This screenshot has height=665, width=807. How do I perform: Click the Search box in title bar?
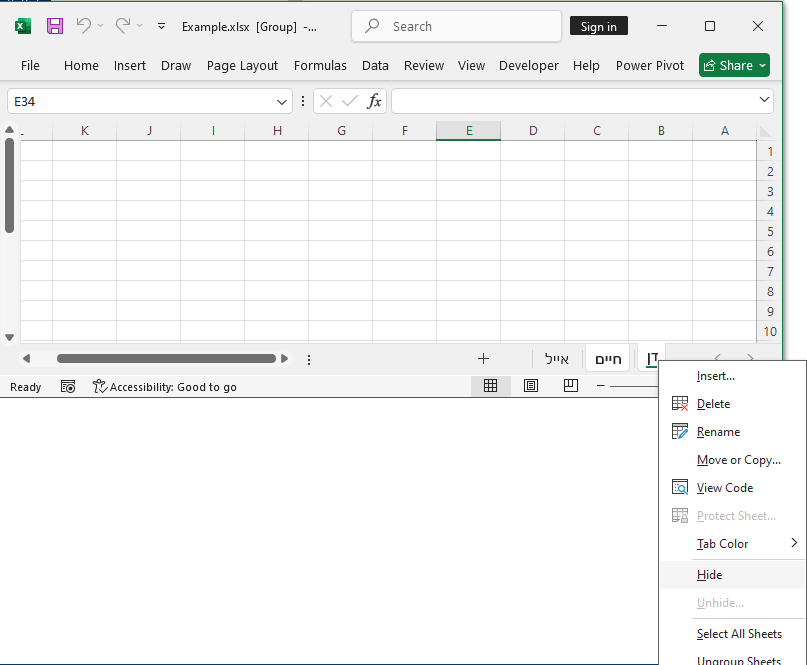point(456,26)
